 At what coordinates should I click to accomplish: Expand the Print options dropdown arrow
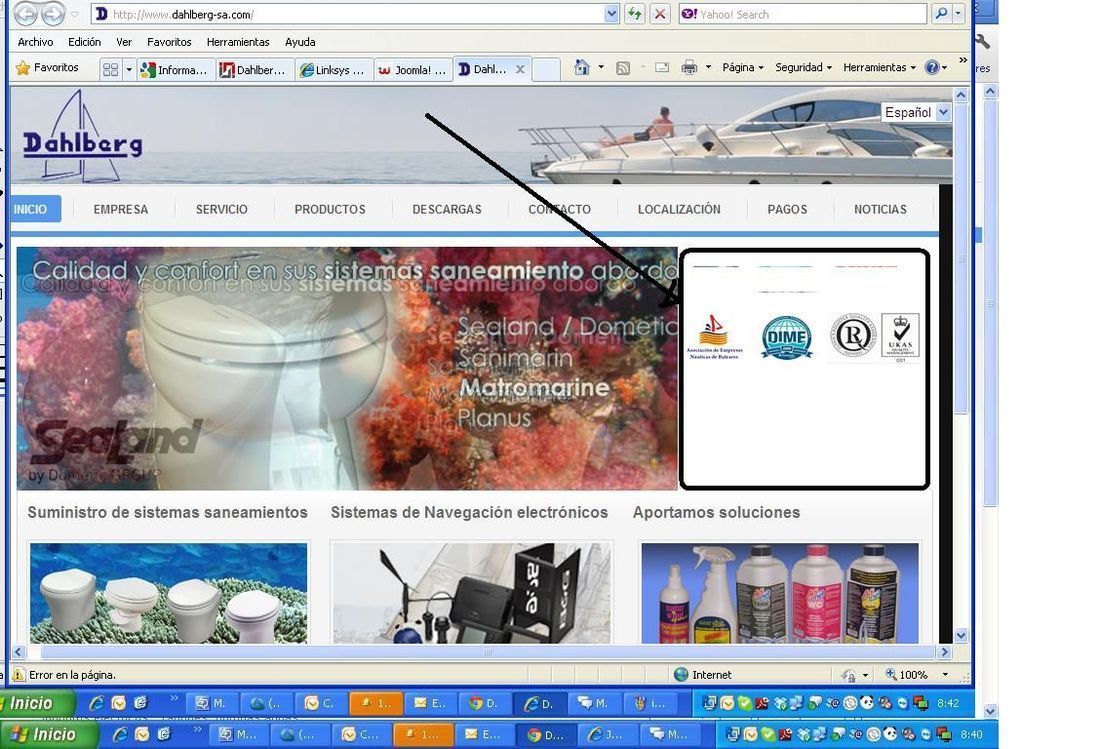[x=708, y=67]
